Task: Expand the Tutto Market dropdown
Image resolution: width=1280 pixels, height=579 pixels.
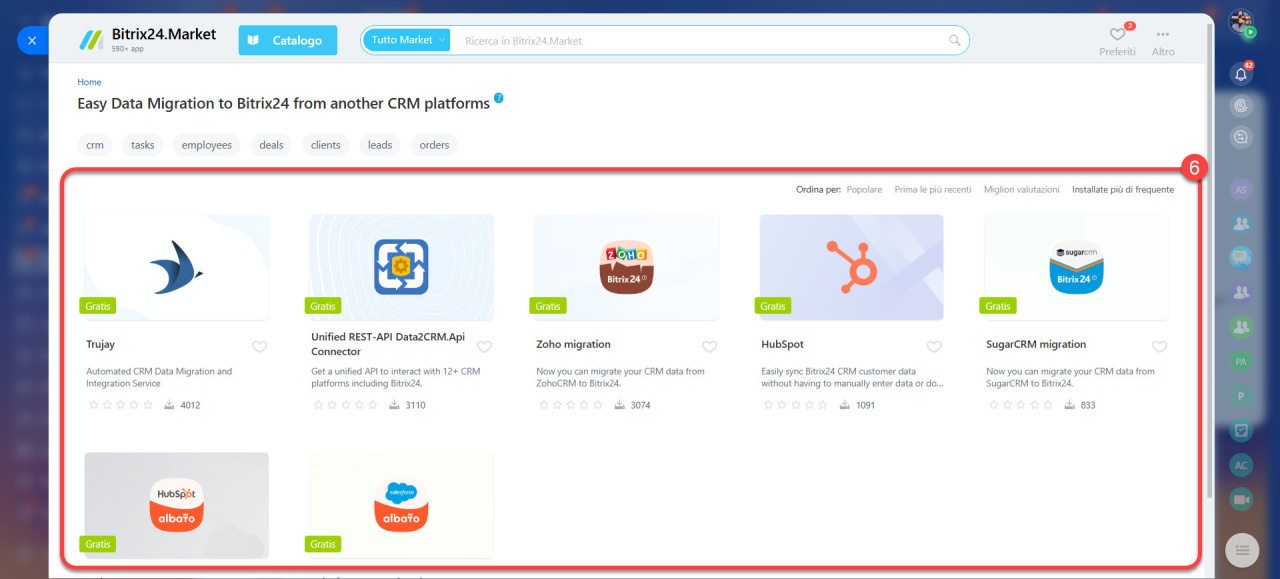Action: click(x=407, y=40)
